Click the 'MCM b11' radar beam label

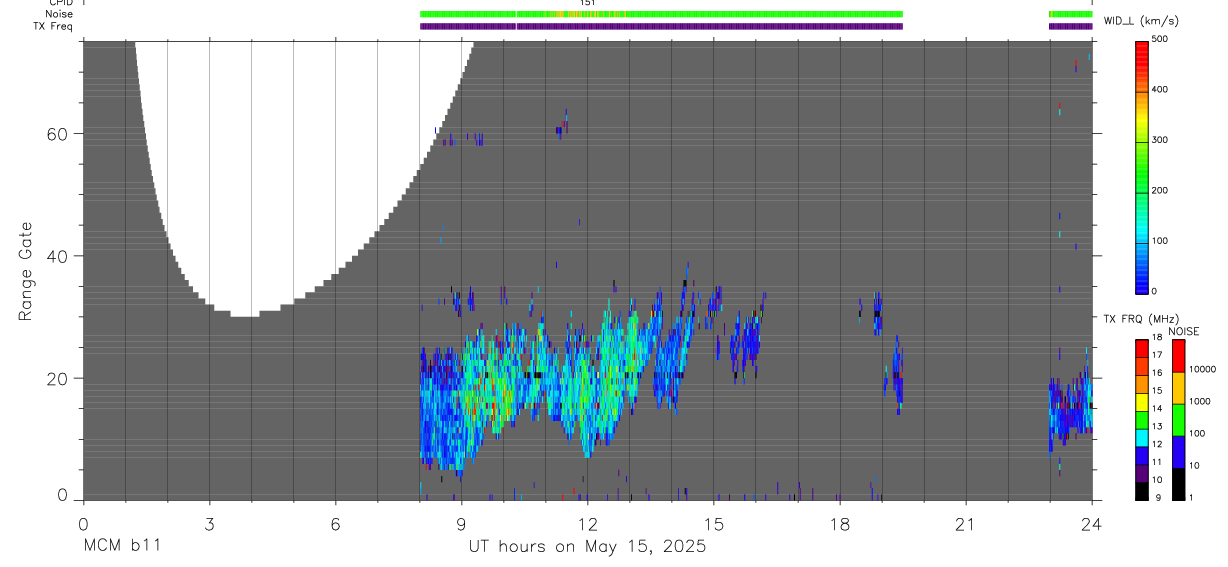[120, 546]
